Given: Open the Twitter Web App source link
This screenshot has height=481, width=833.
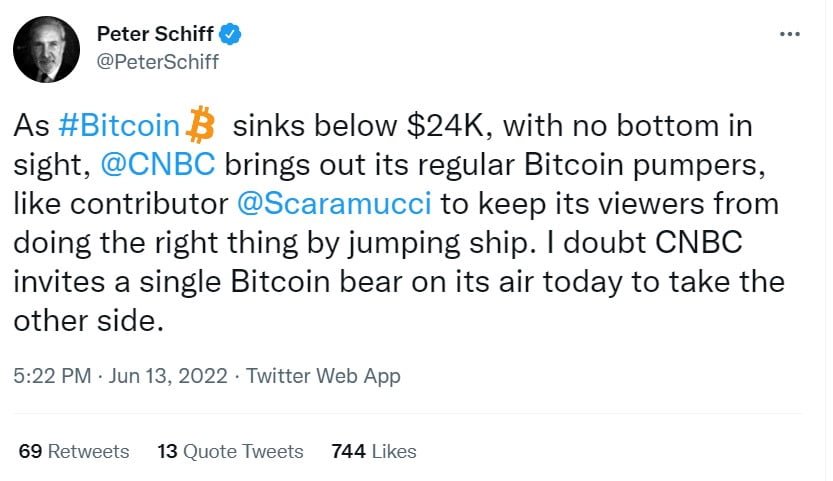Looking at the screenshot, I should pos(323,376).
